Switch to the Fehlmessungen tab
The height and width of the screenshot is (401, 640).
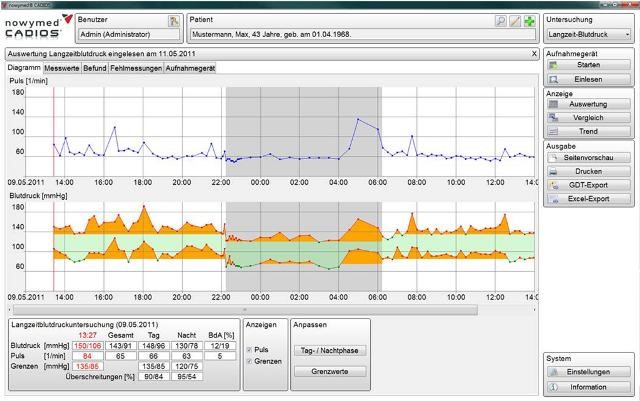click(136, 68)
